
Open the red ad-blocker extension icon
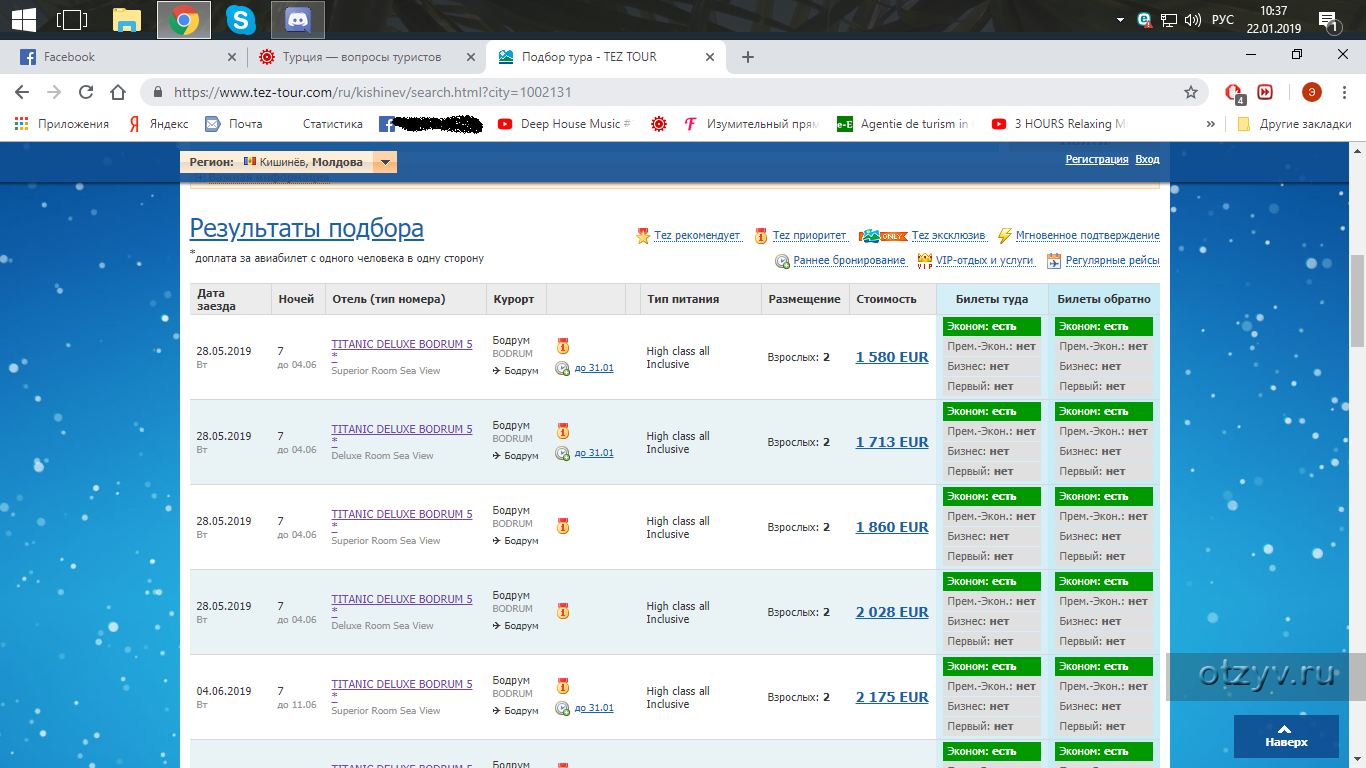coord(1235,93)
